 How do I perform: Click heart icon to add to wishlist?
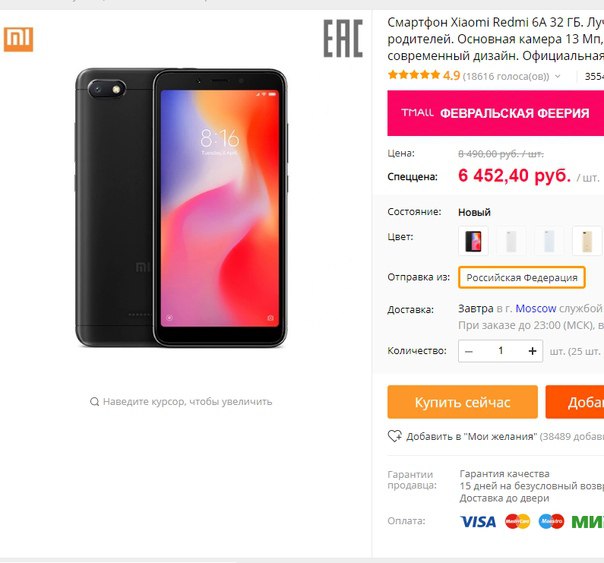394,436
